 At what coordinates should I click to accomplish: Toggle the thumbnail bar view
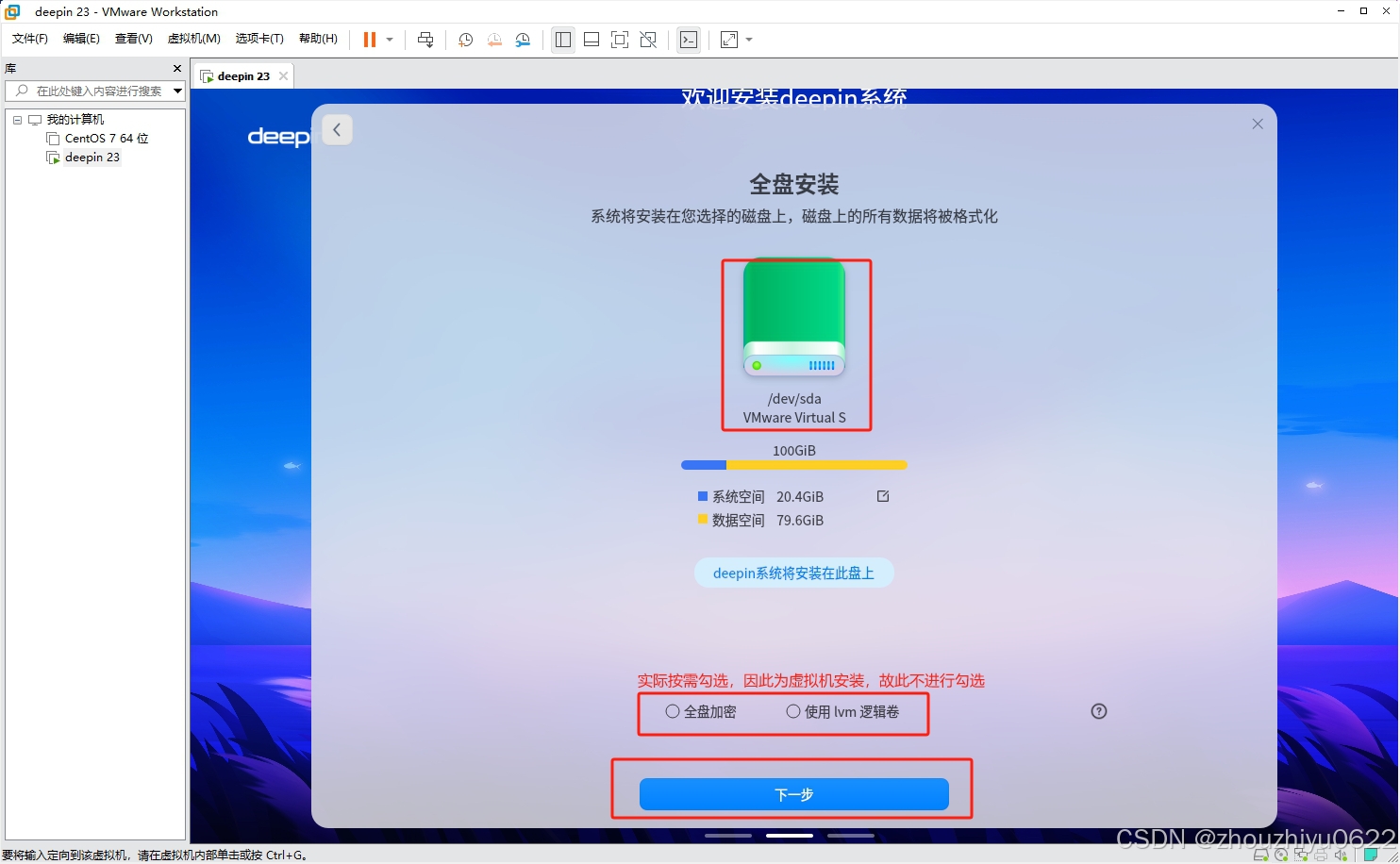[x=592, y=40]
